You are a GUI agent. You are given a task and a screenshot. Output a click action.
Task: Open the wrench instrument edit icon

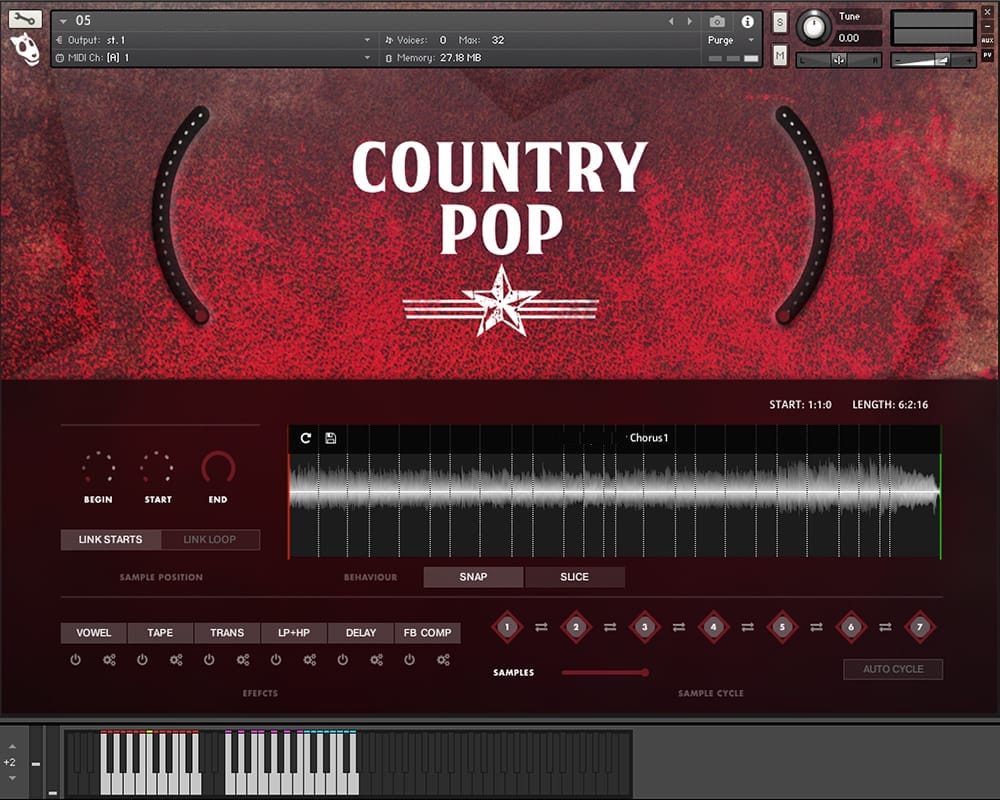(x=25, y=18)
